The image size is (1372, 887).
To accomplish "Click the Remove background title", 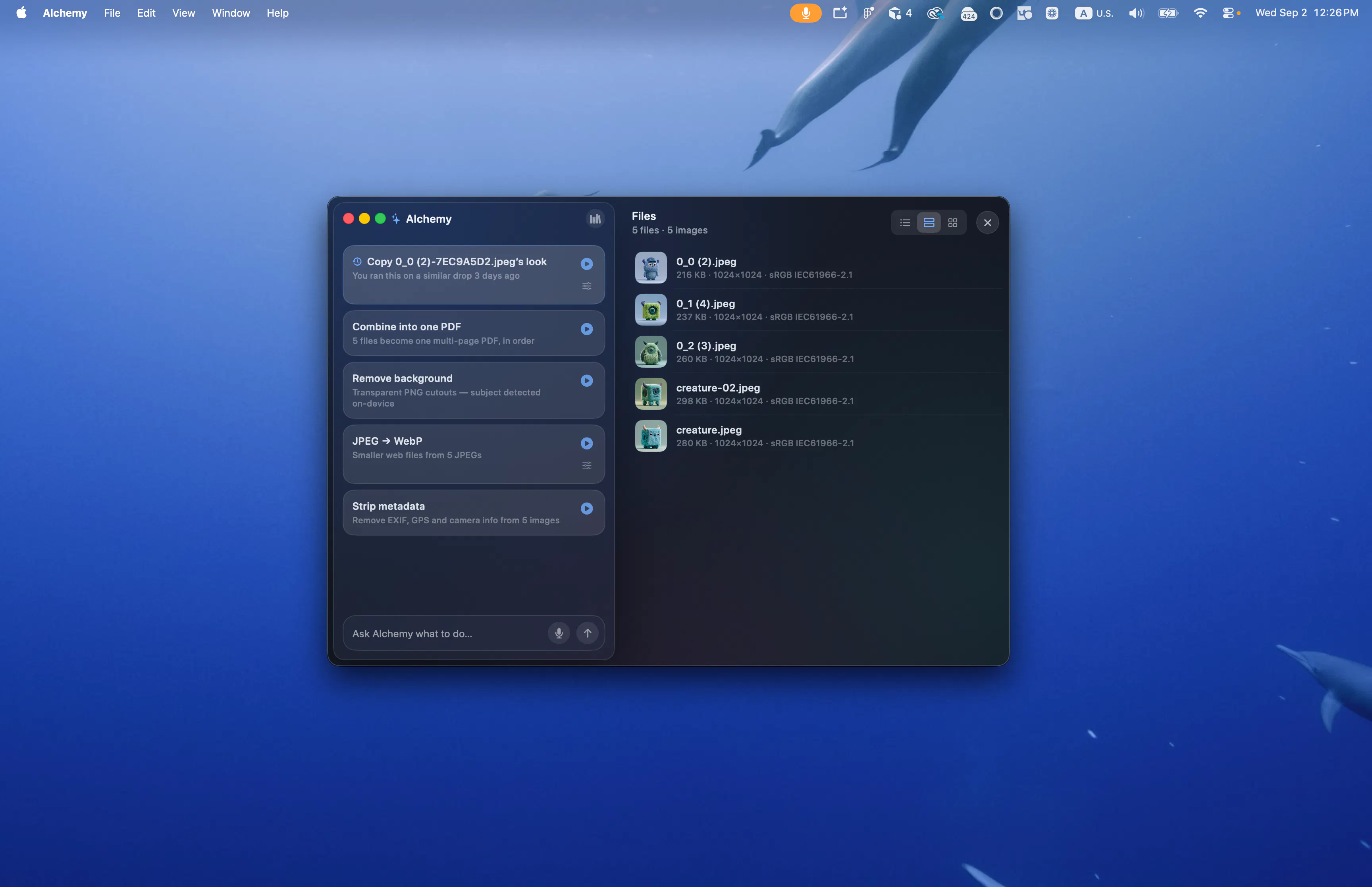I will pyautogui.click(x=403, y=378).
